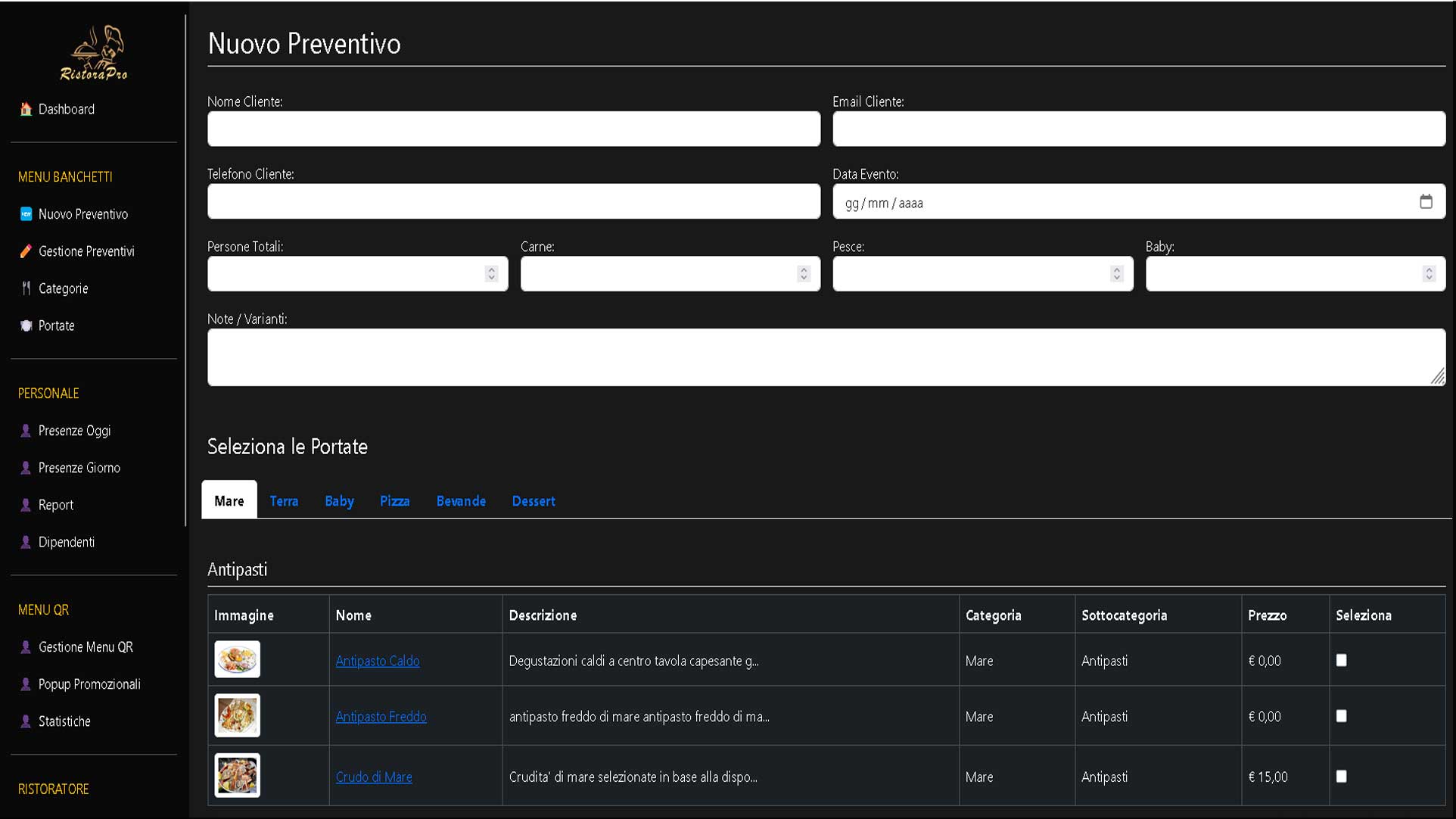Switch to the Pizza tab
The height and width of the screenshot is (819, 1456).
pos(394,500)
